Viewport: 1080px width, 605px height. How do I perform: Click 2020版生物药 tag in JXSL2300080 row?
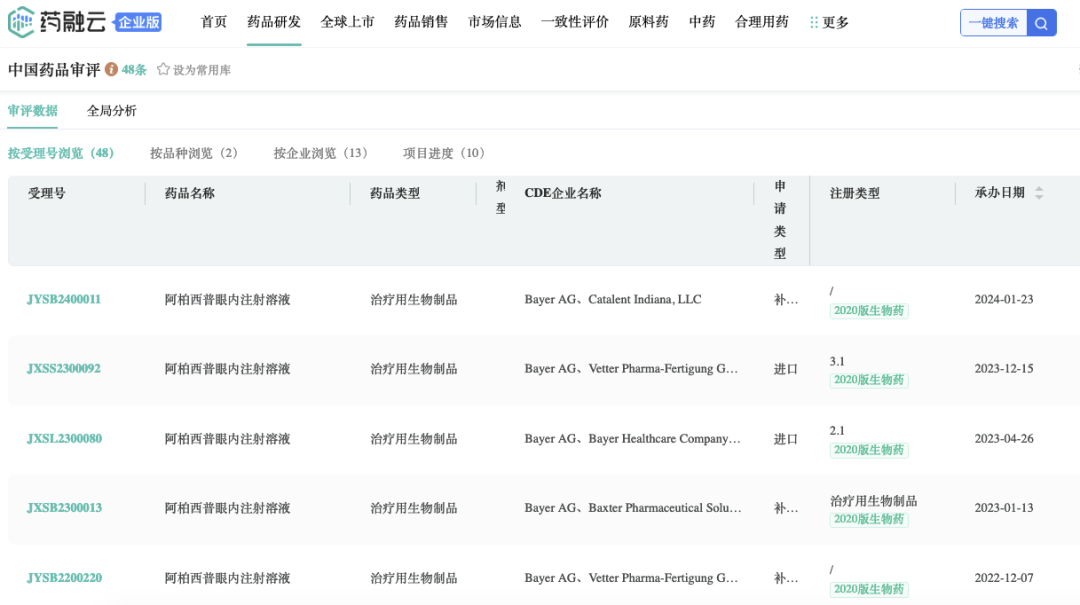coord(869,450)
